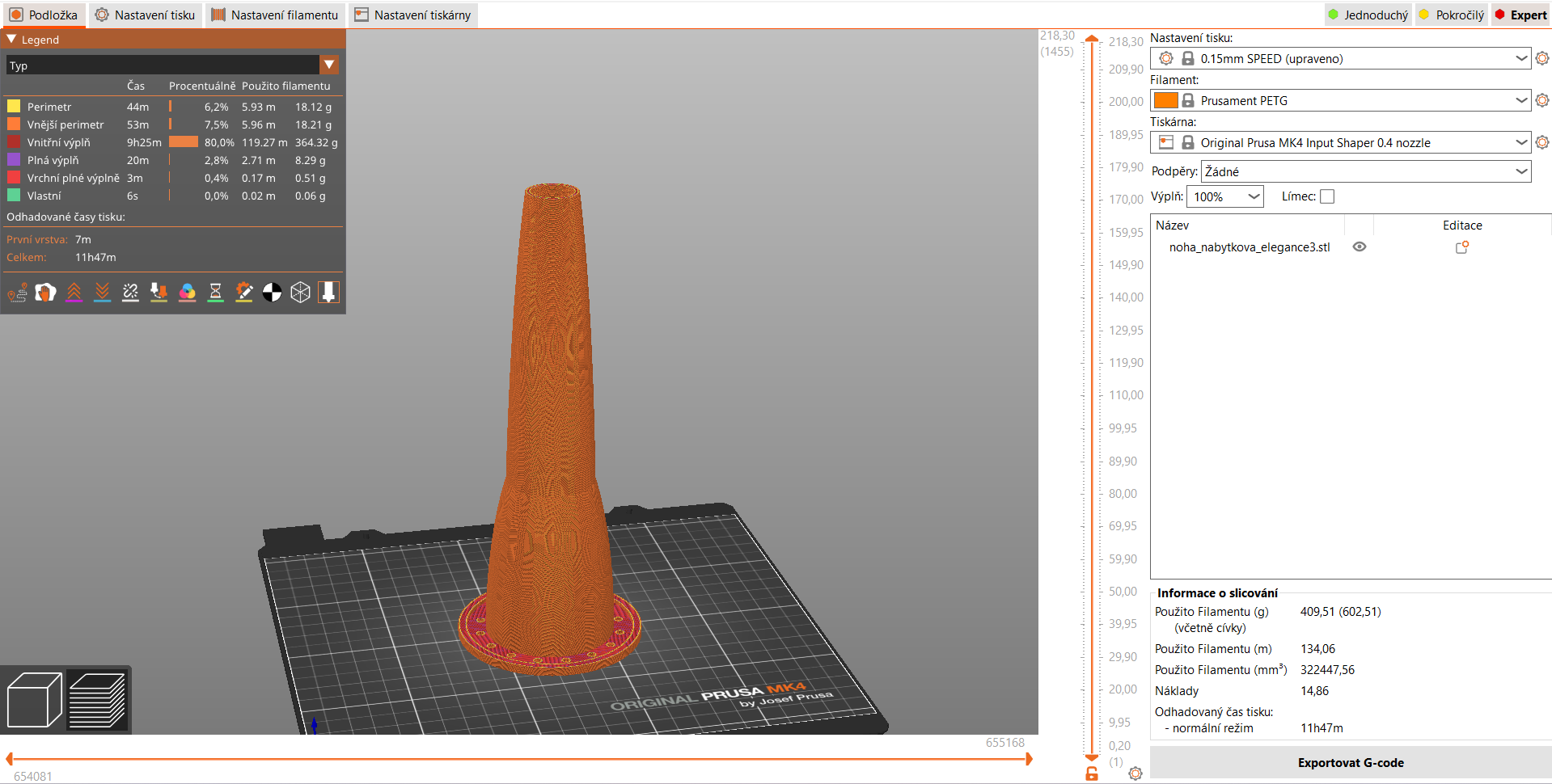Click right thumb of horizontal moves slider
The image size is (1552, 784).
coord(1029,759)
